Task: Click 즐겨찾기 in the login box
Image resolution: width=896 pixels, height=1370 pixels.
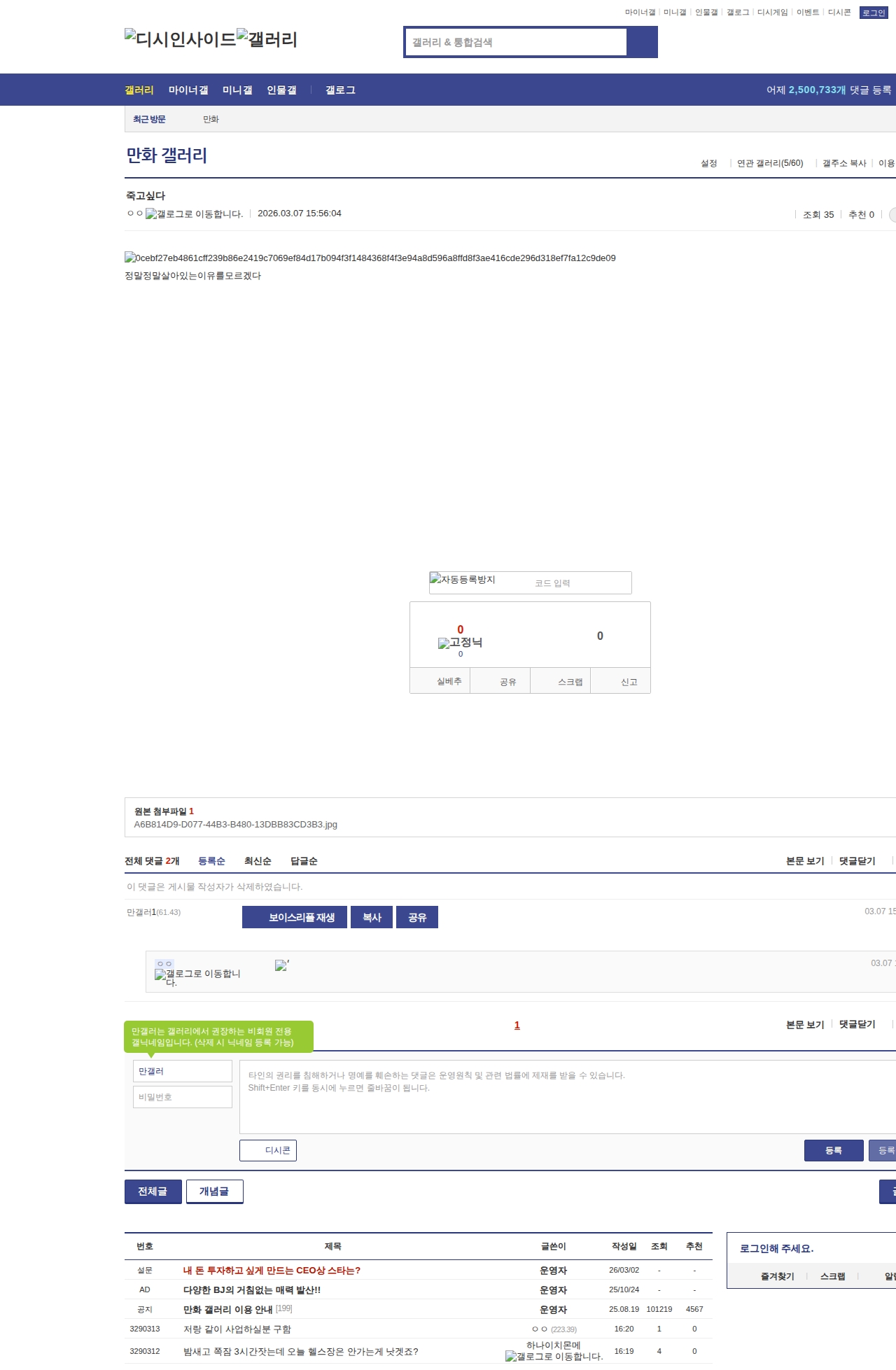Action: 778,1276
